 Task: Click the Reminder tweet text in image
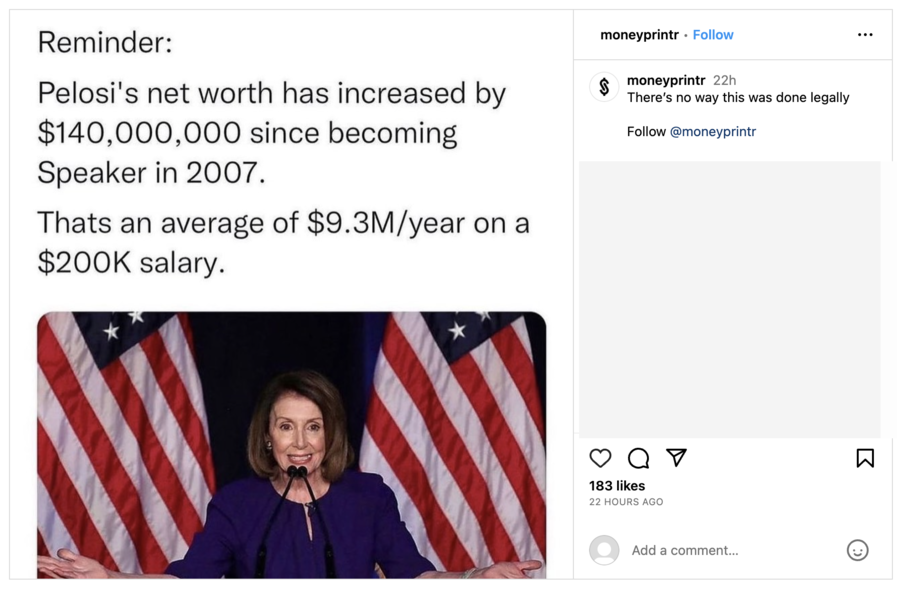(284, 153)
